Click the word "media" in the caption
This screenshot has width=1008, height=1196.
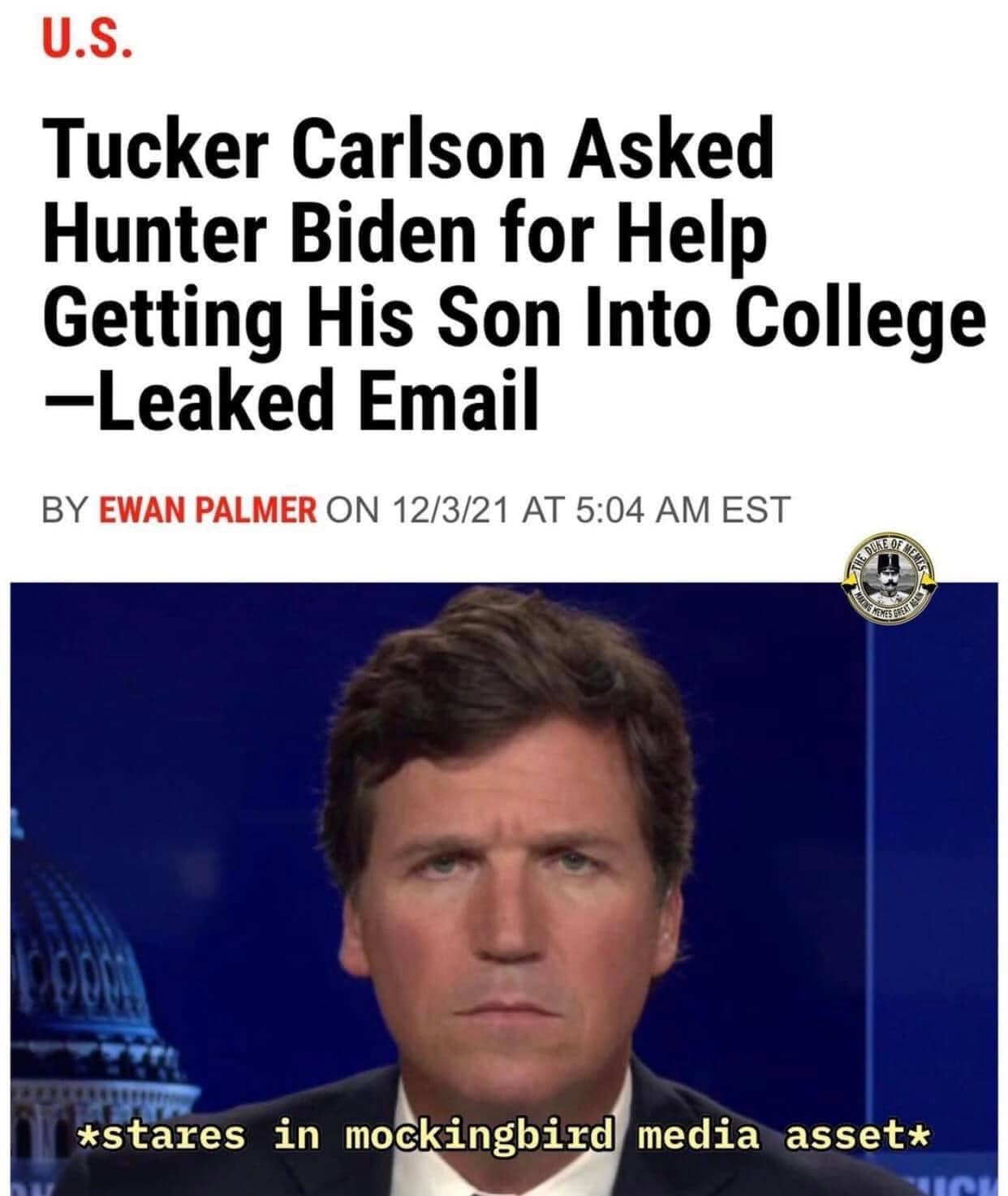699,1134
